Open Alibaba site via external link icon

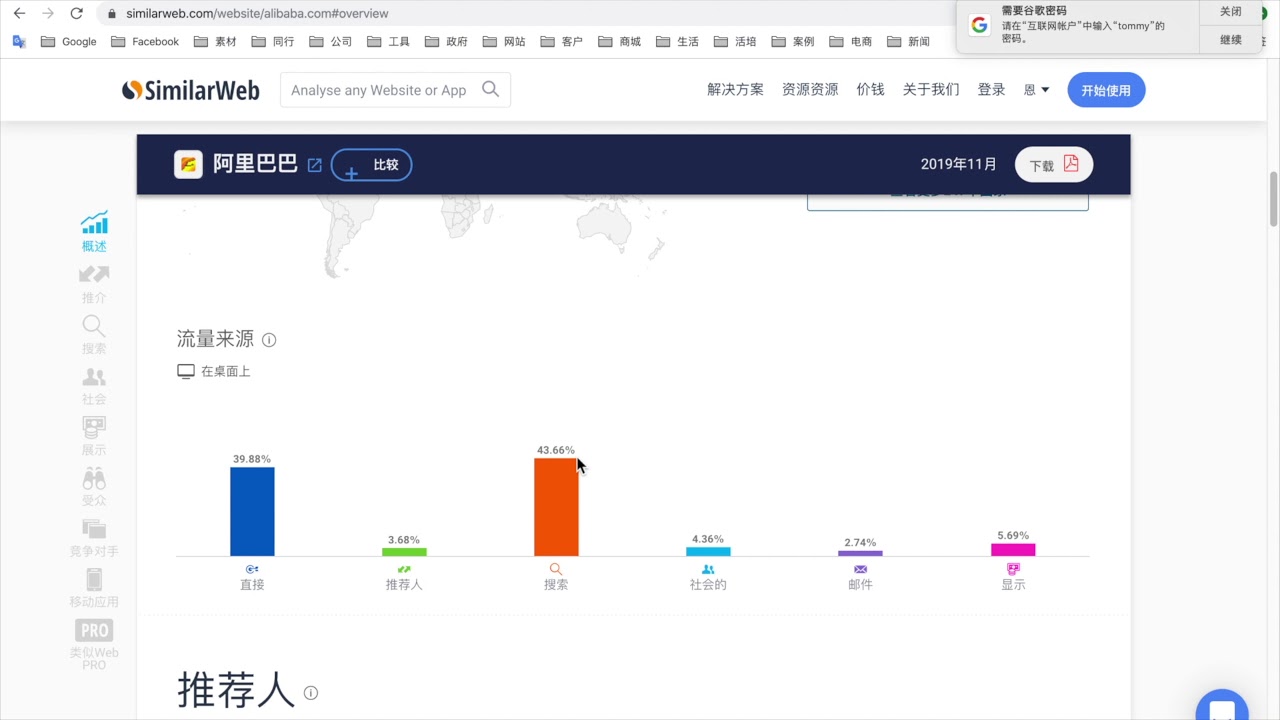[x=315, y=165]
